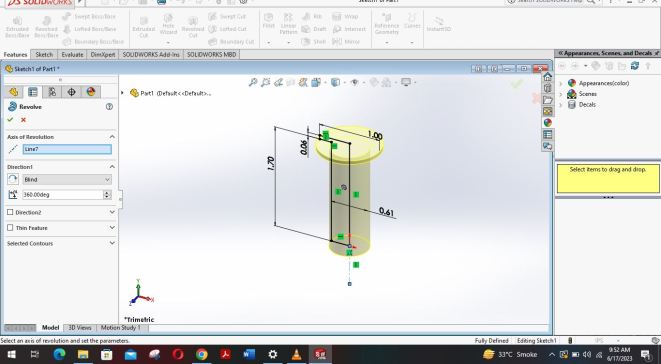Open the DisplayManager tab icon
Image resolution: width=661 pixels, height=364 pixels.
(91, 92)
